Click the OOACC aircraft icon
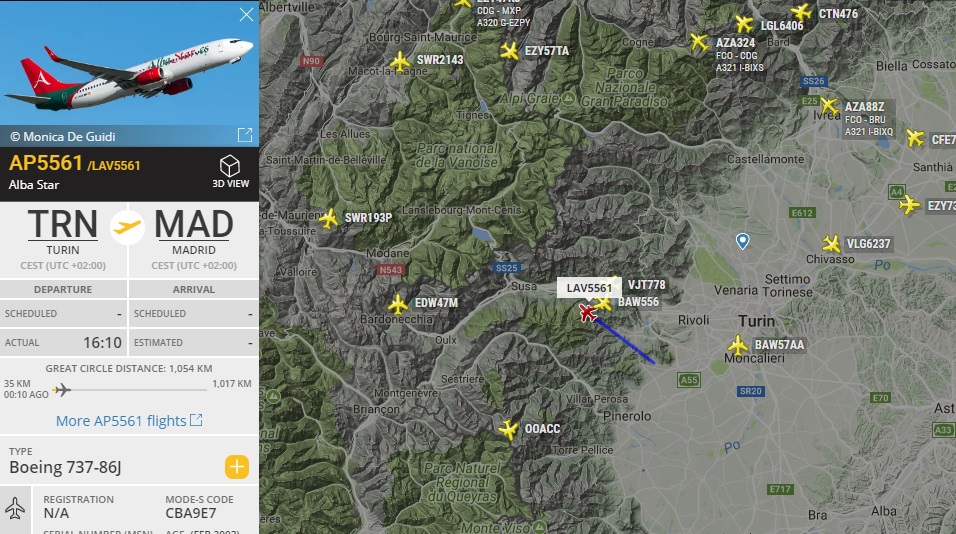The width and height of the screenshot is (956, 534). [508, 429]
